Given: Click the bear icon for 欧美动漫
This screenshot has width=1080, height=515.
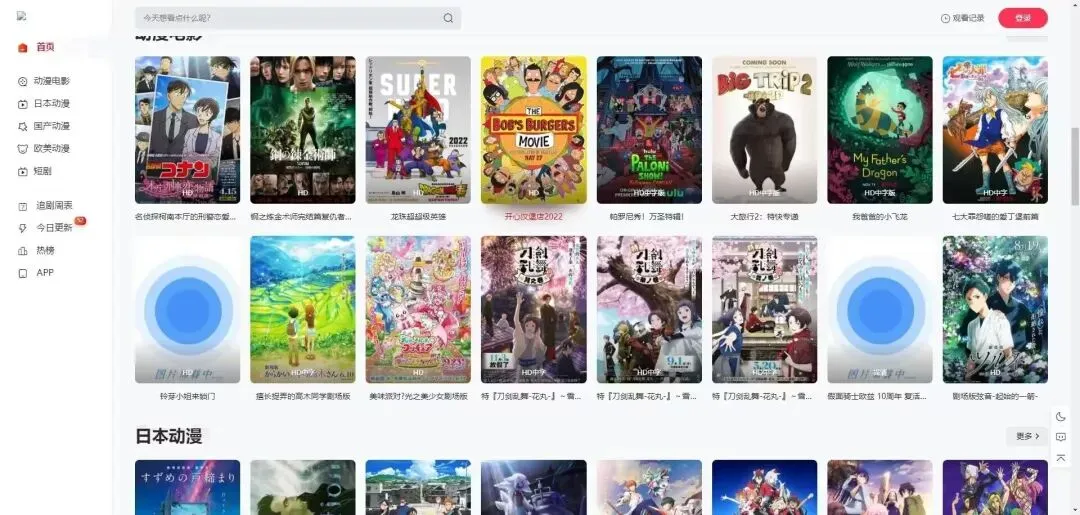Looking at the screenshot, I should tap(23, 149).
